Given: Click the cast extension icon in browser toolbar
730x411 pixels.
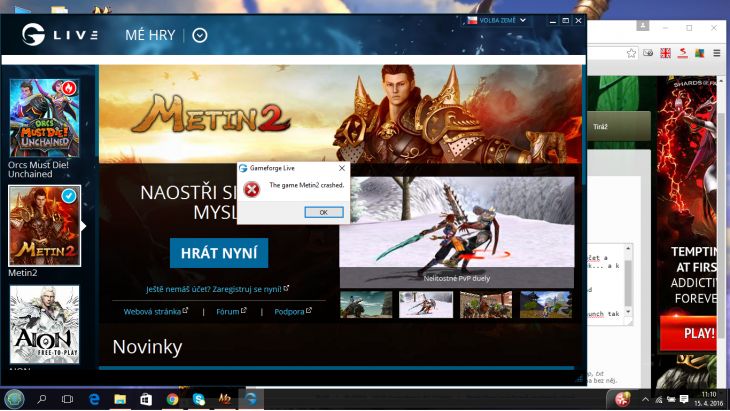Looking at the screenshot, I should point(648,53).
